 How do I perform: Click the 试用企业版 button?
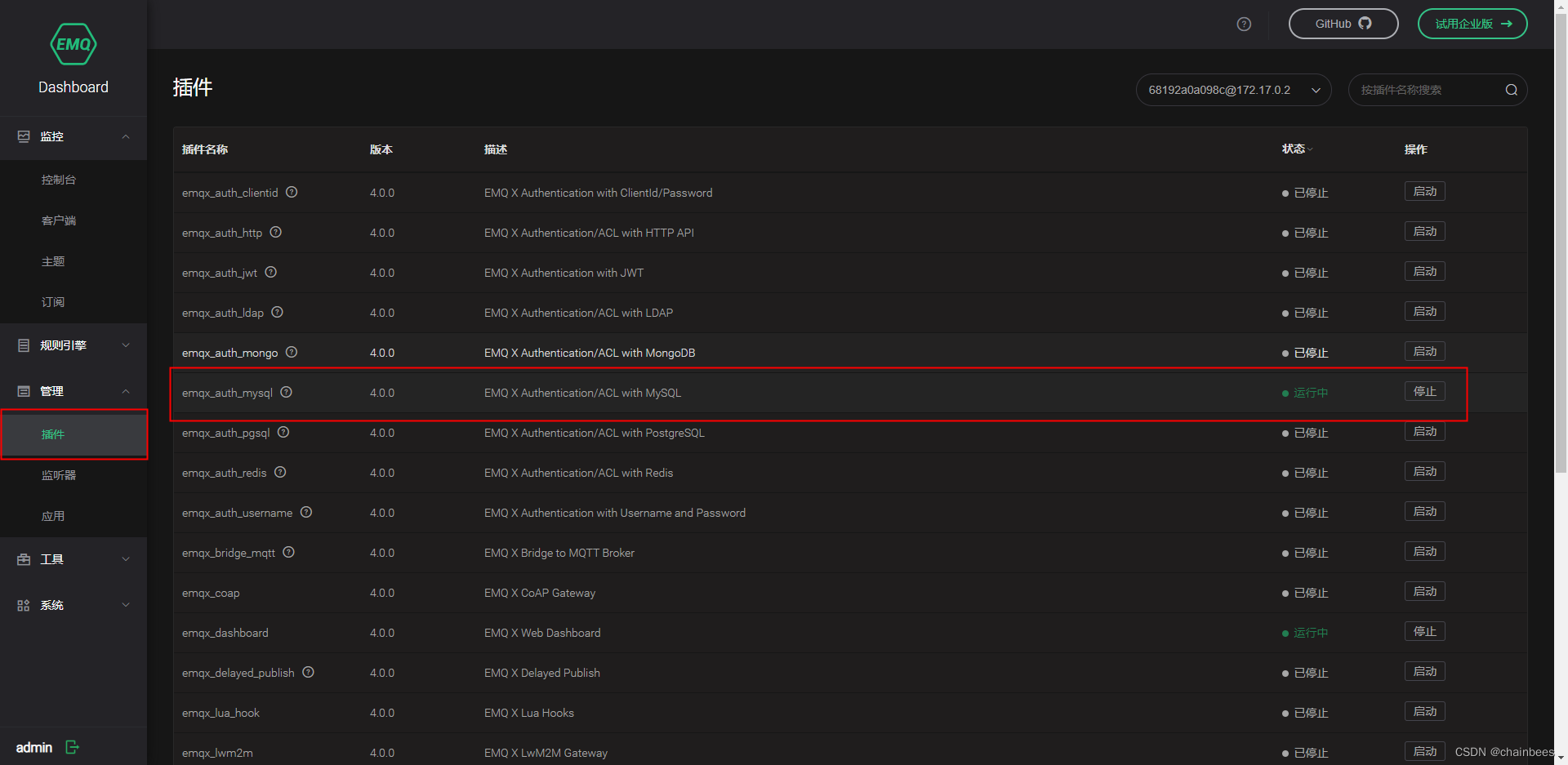[1472, 24]
